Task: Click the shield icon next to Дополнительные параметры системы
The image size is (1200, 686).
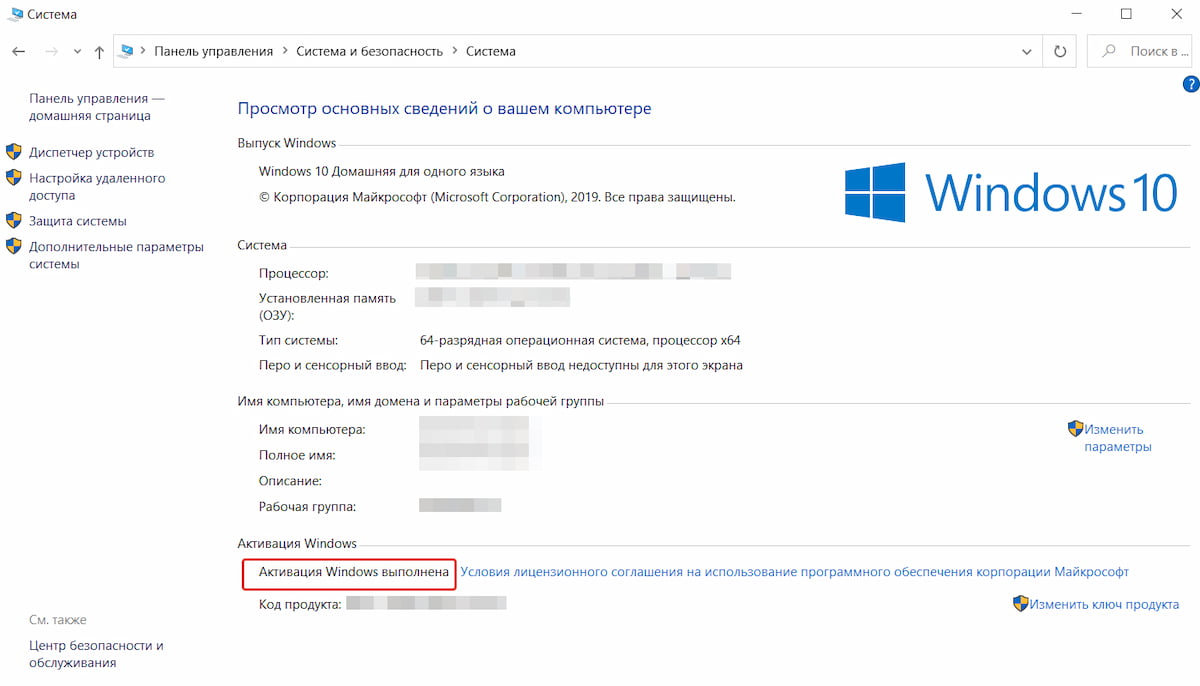Action: coord(14,247)
